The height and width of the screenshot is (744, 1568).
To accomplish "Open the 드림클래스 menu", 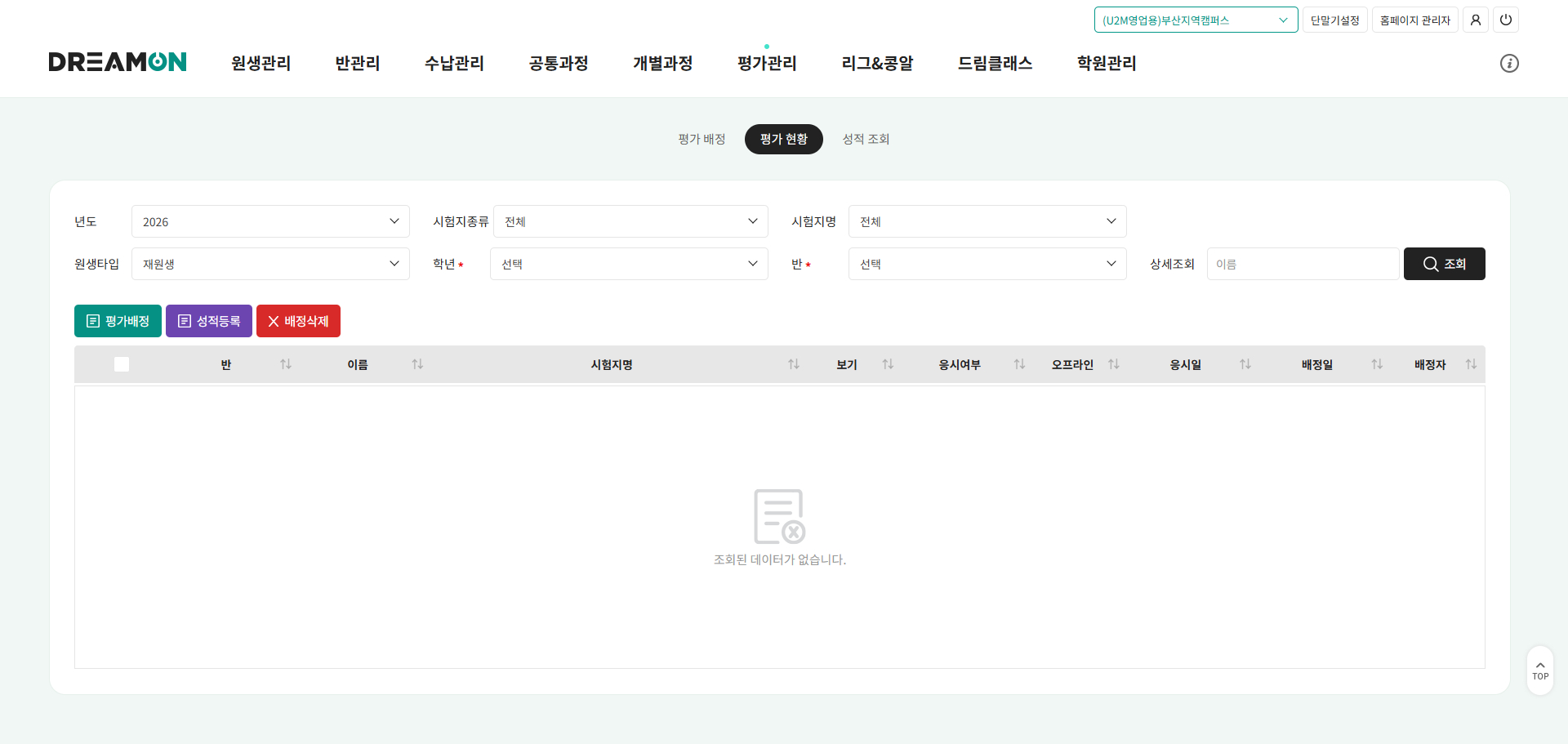I will [995, 63].
